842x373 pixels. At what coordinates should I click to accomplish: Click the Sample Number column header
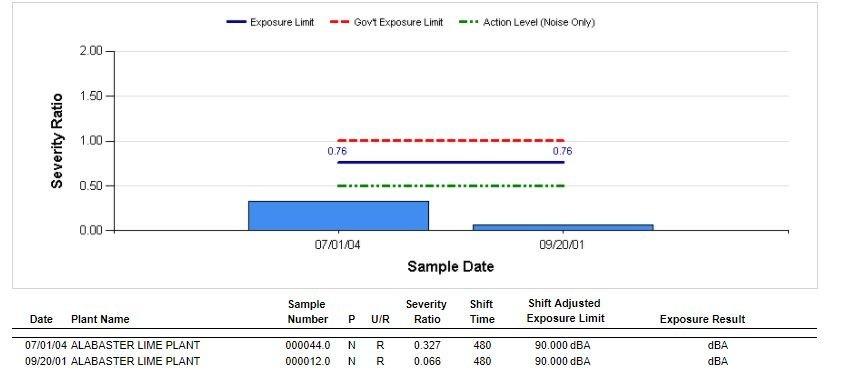coord(308,312)
